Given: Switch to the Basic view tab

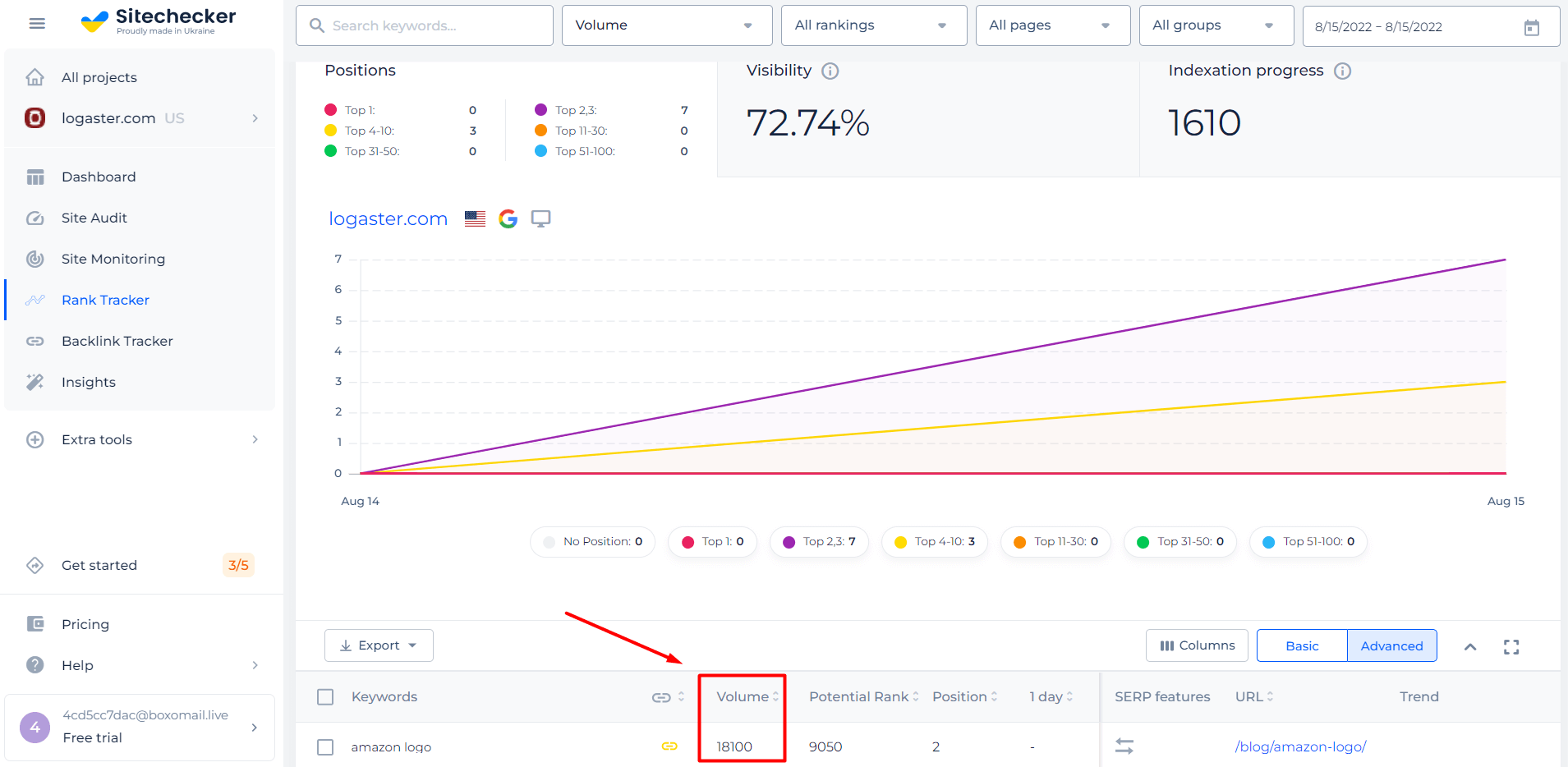Looking at the screenshot, I should pos(1302,645).
